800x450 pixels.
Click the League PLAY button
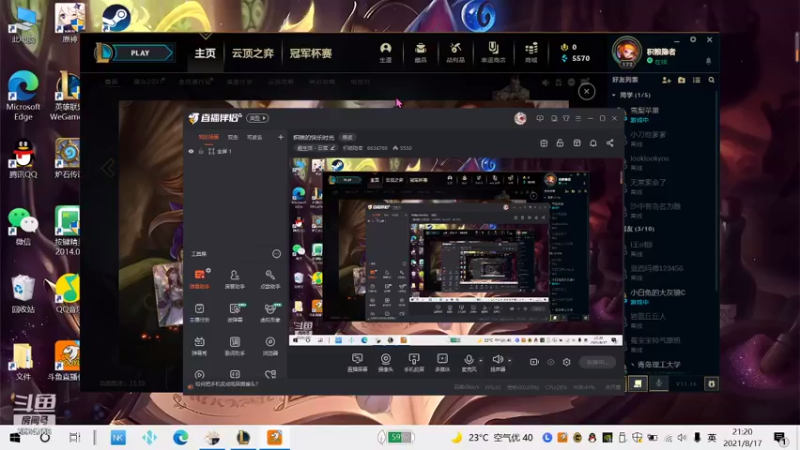(143, 53)
